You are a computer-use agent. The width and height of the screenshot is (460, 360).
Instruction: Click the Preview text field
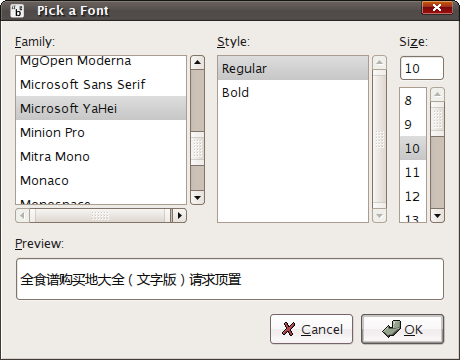coord(230,279)
